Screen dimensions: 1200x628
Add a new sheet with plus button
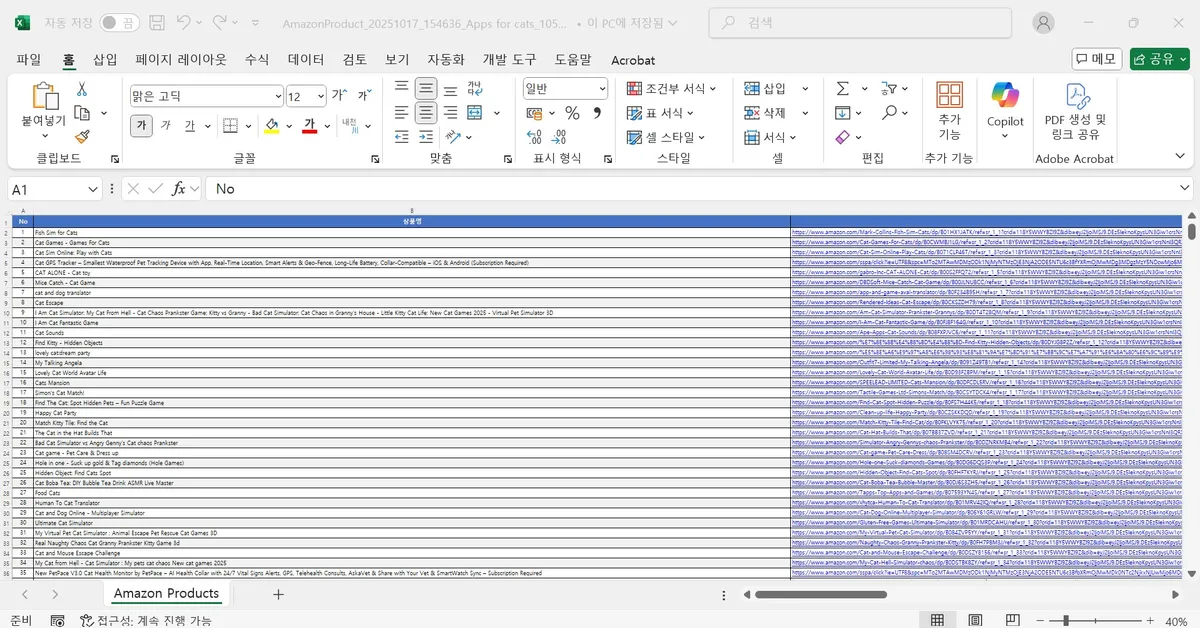pyautogui.click(x=278, y=594)
